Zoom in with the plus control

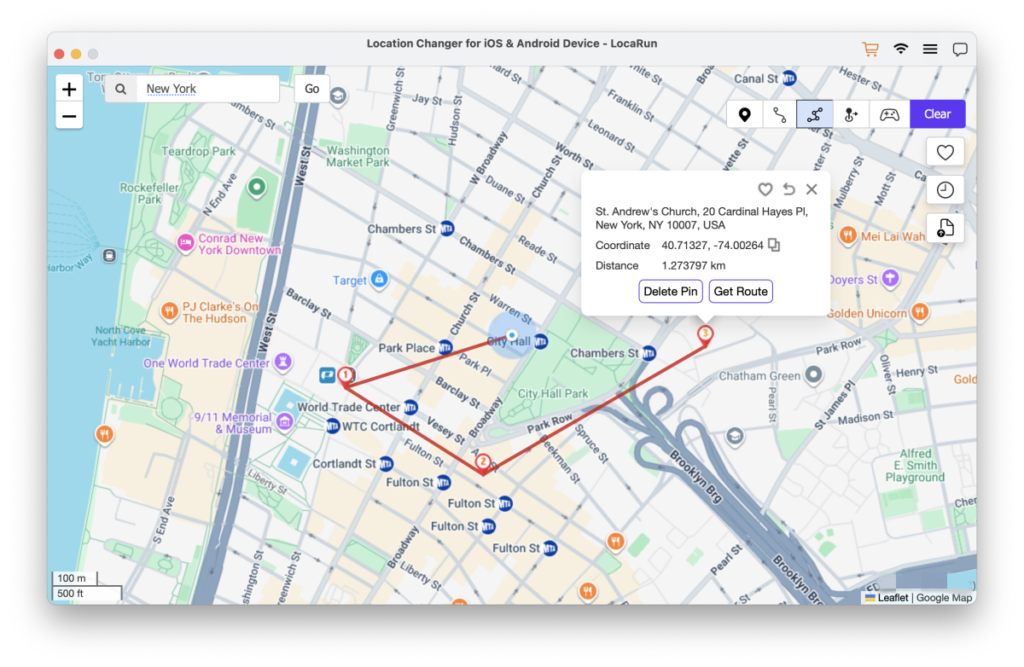coord(68,89)
